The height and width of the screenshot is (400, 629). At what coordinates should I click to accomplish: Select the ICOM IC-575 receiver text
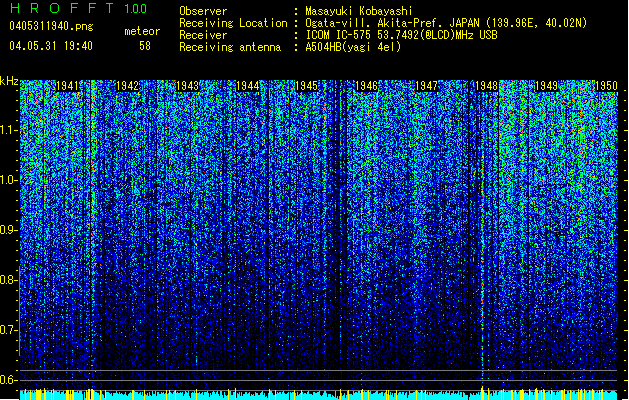pyautogui.click(x=401, y=35)
